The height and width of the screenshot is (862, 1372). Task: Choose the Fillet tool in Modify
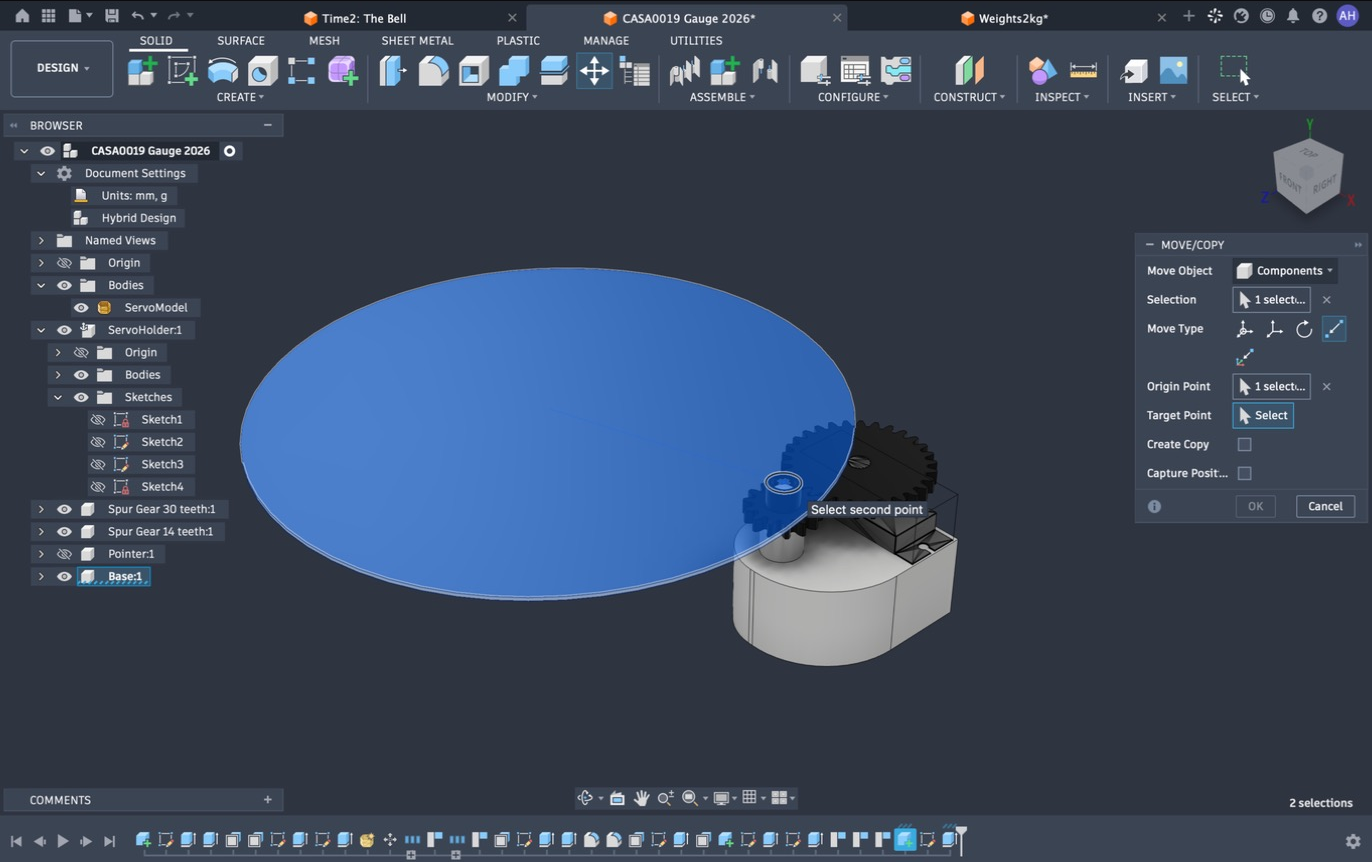click(433, 71)
